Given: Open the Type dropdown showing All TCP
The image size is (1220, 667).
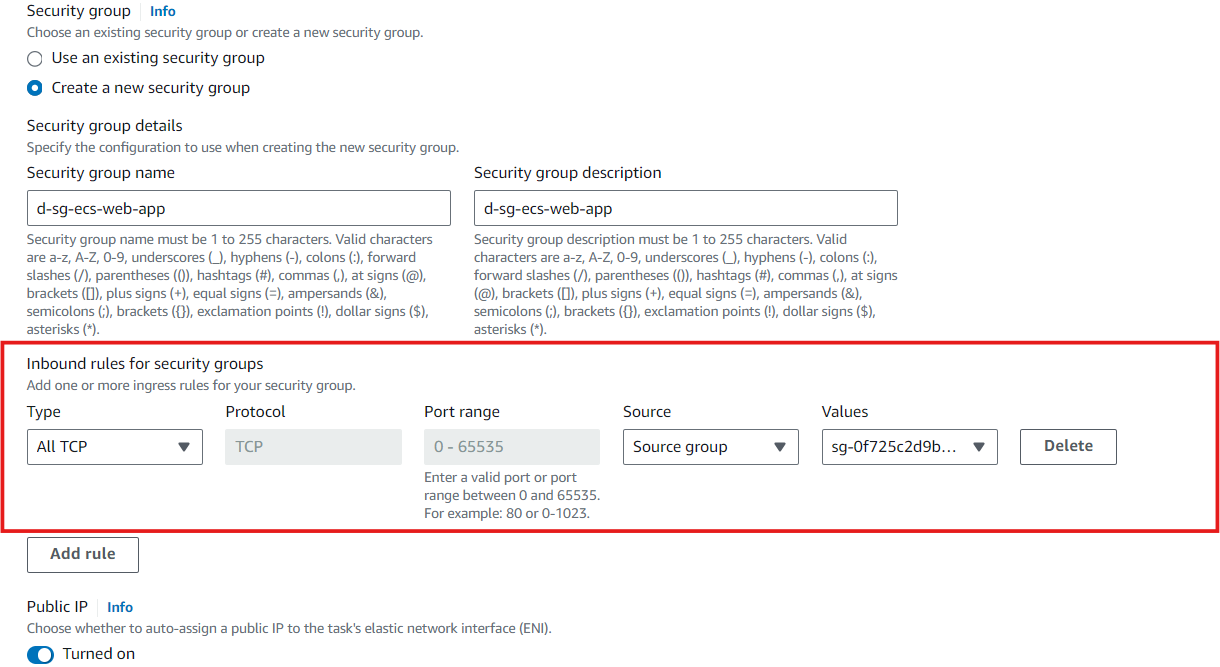Looking at the screenshot, I should pos(114,446).
